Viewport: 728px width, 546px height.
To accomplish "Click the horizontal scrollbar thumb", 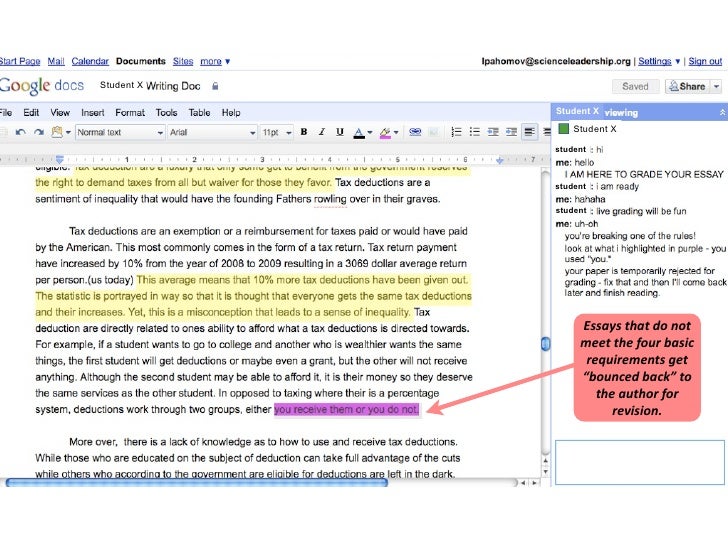I will click(x=196, y=483).
